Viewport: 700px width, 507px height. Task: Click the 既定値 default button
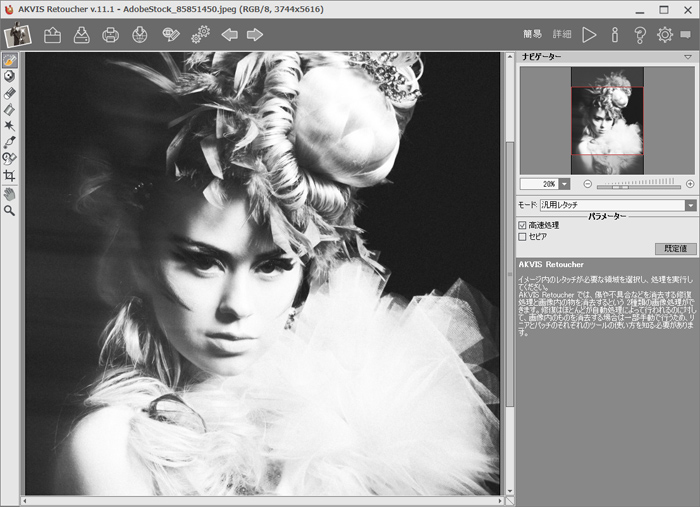[675, 249]
